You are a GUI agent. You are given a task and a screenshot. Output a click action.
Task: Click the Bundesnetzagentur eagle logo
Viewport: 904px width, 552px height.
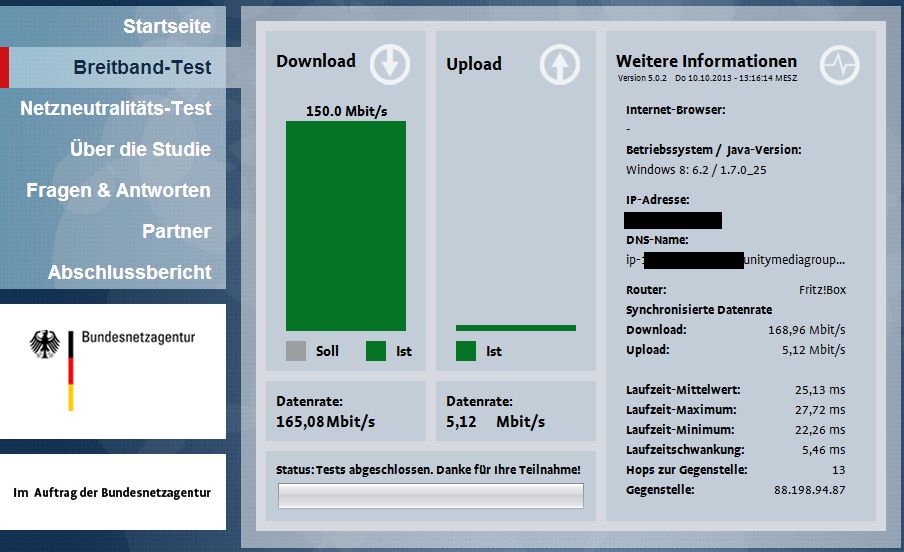pos(45,345)
